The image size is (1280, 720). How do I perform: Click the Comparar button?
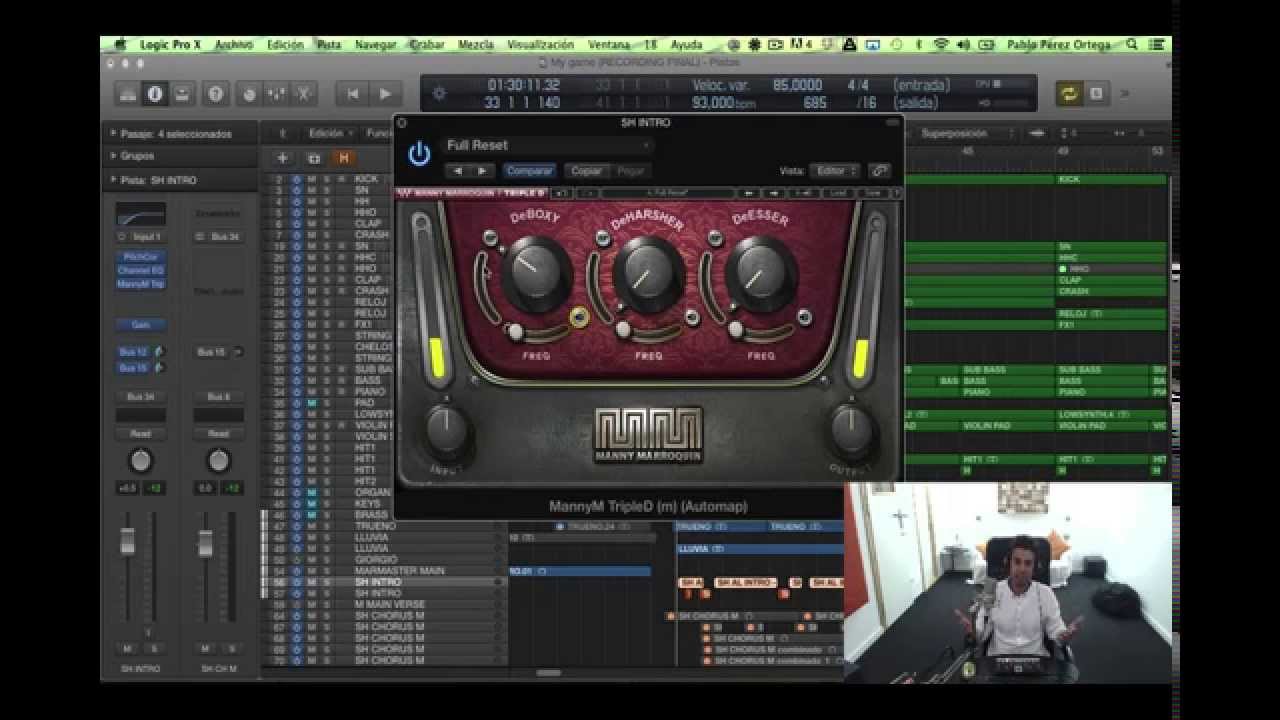point(529,171)
